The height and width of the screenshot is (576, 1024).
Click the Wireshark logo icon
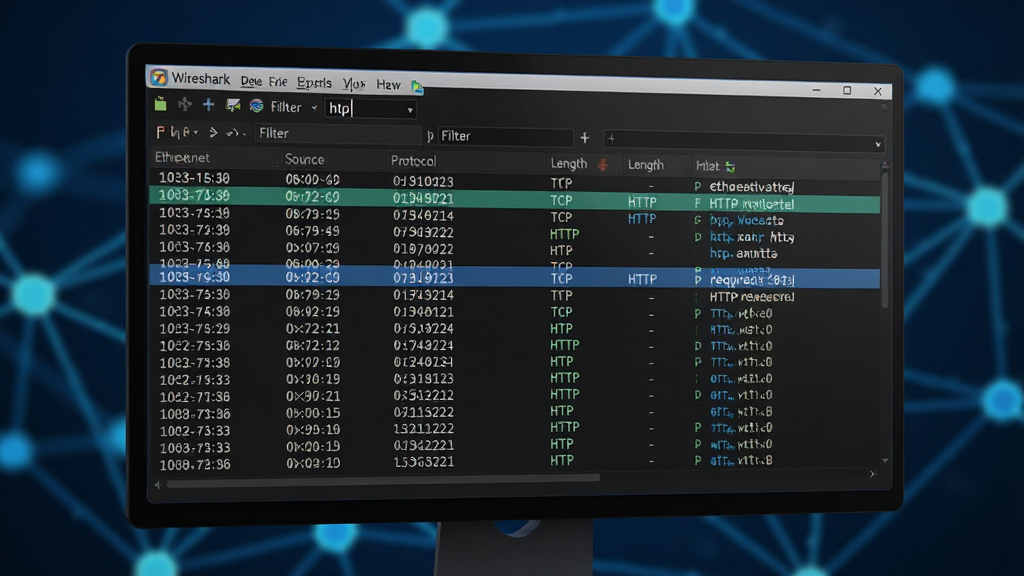[159, 78]
